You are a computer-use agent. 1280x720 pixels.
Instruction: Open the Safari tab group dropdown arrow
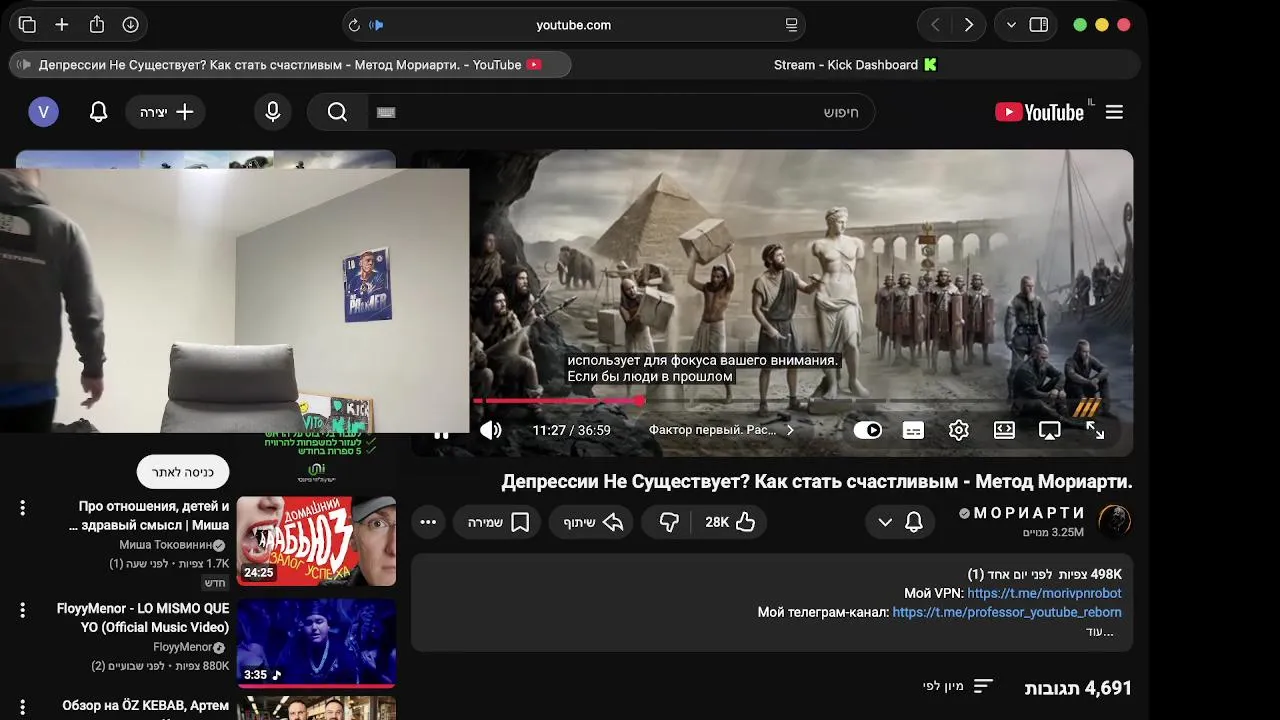click(x=1011, y=25)
